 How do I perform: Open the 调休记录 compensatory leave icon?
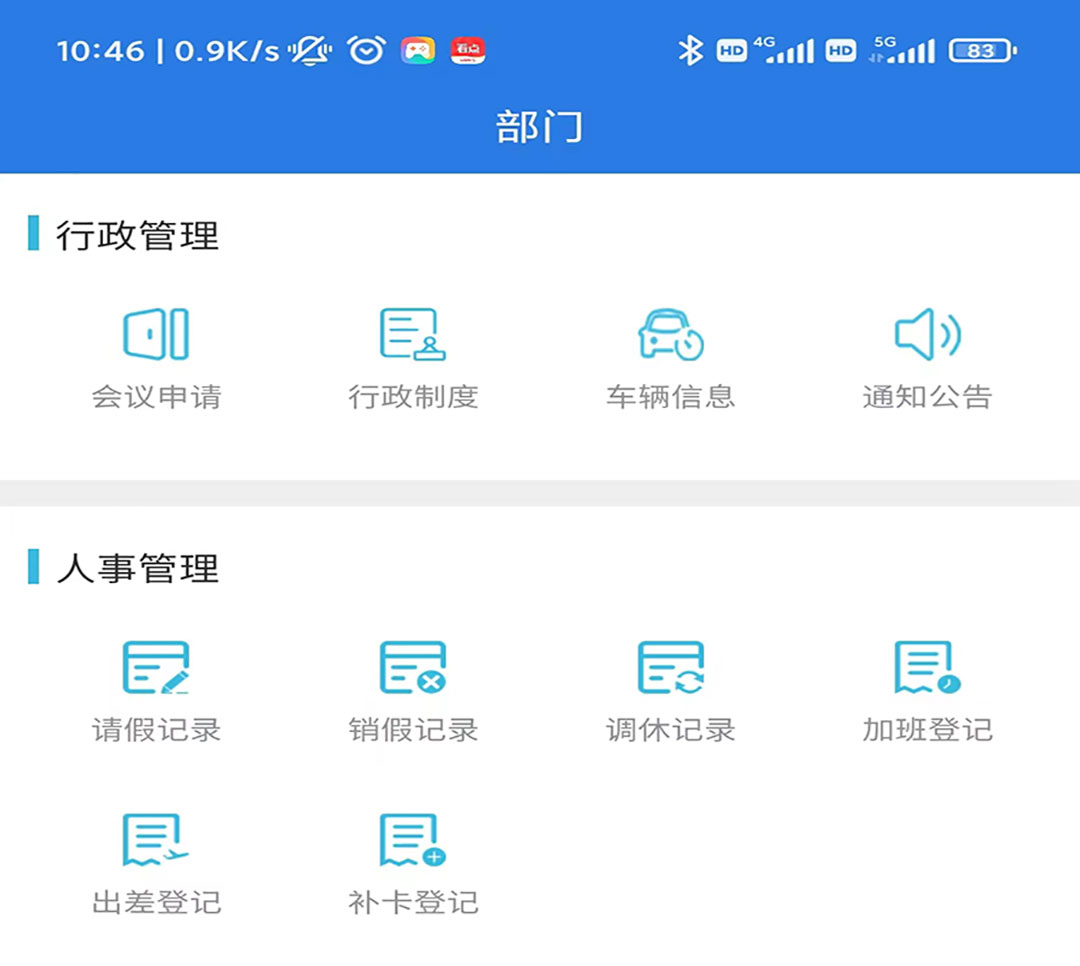click(x=670, y=668)
